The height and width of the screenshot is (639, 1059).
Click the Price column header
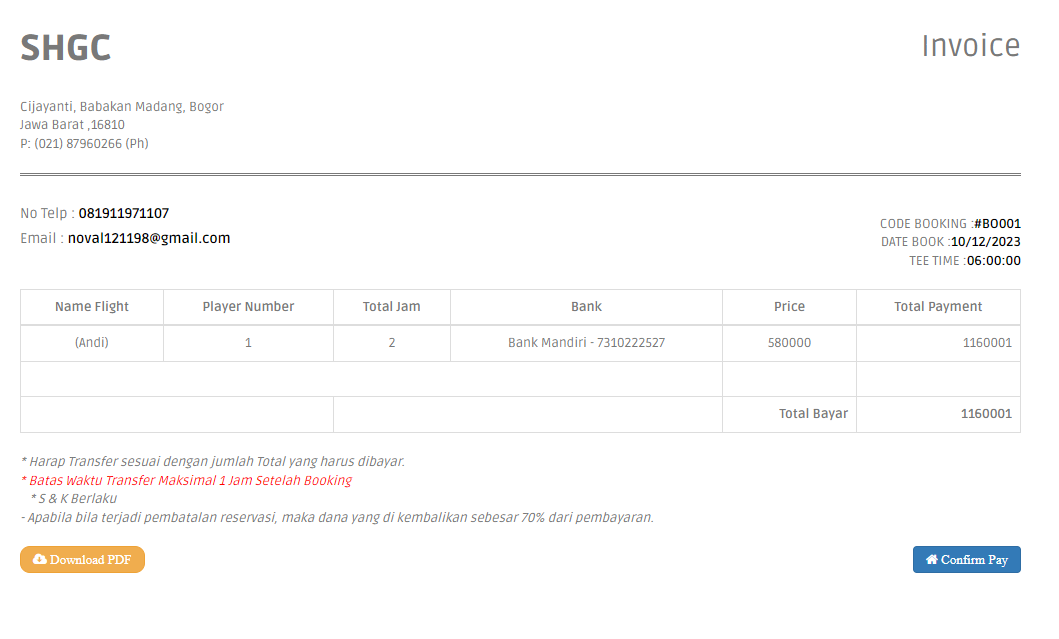(790, 307)
